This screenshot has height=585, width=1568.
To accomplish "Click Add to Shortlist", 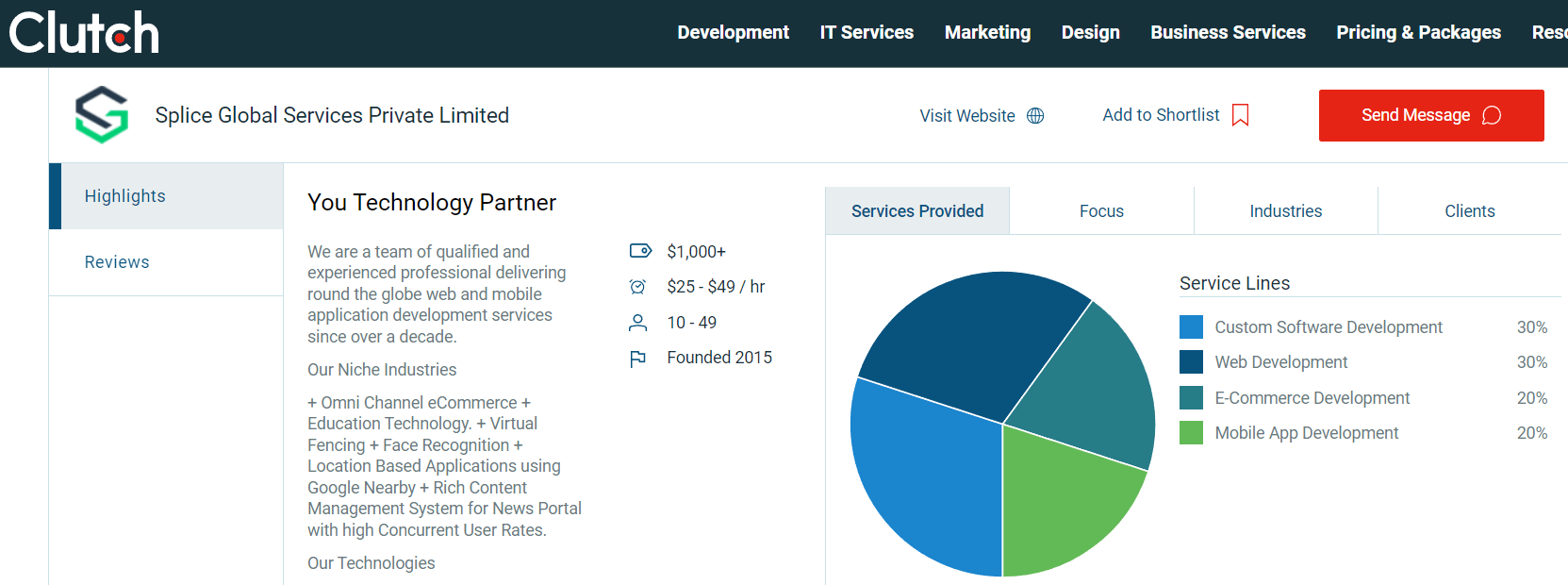I will click(x=1176, y=115).
